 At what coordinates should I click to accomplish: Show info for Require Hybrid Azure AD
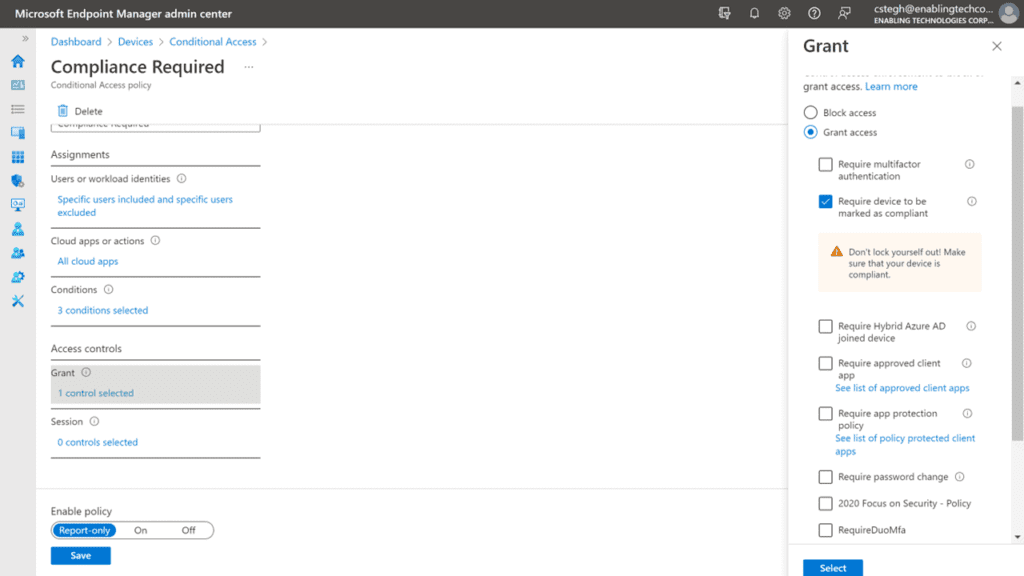971,326
